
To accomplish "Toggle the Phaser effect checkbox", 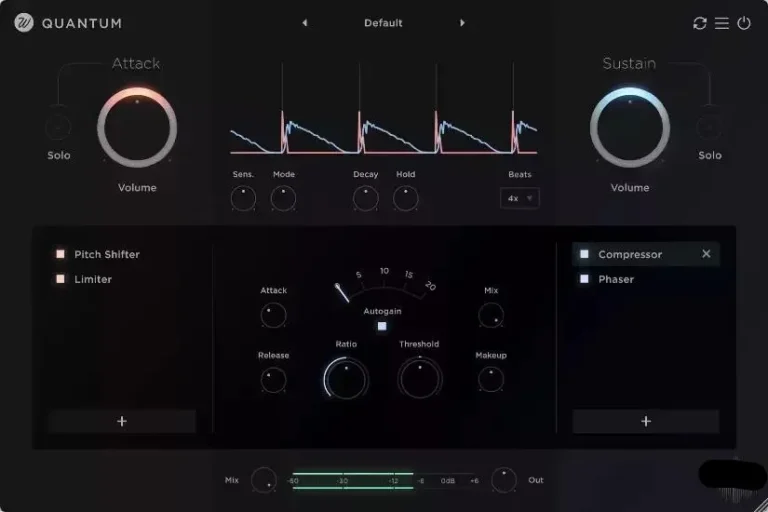I will (584, 279).
